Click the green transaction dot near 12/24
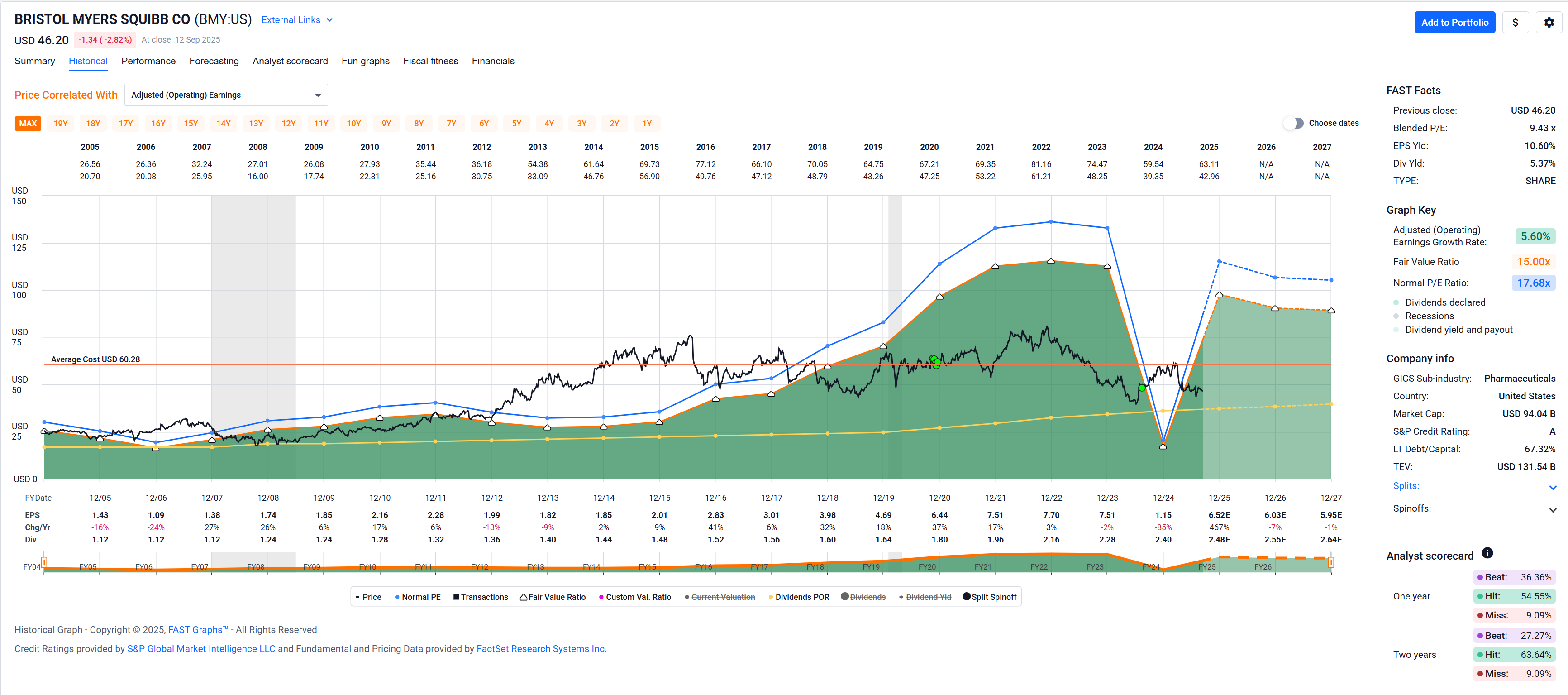 [1142, 388]
